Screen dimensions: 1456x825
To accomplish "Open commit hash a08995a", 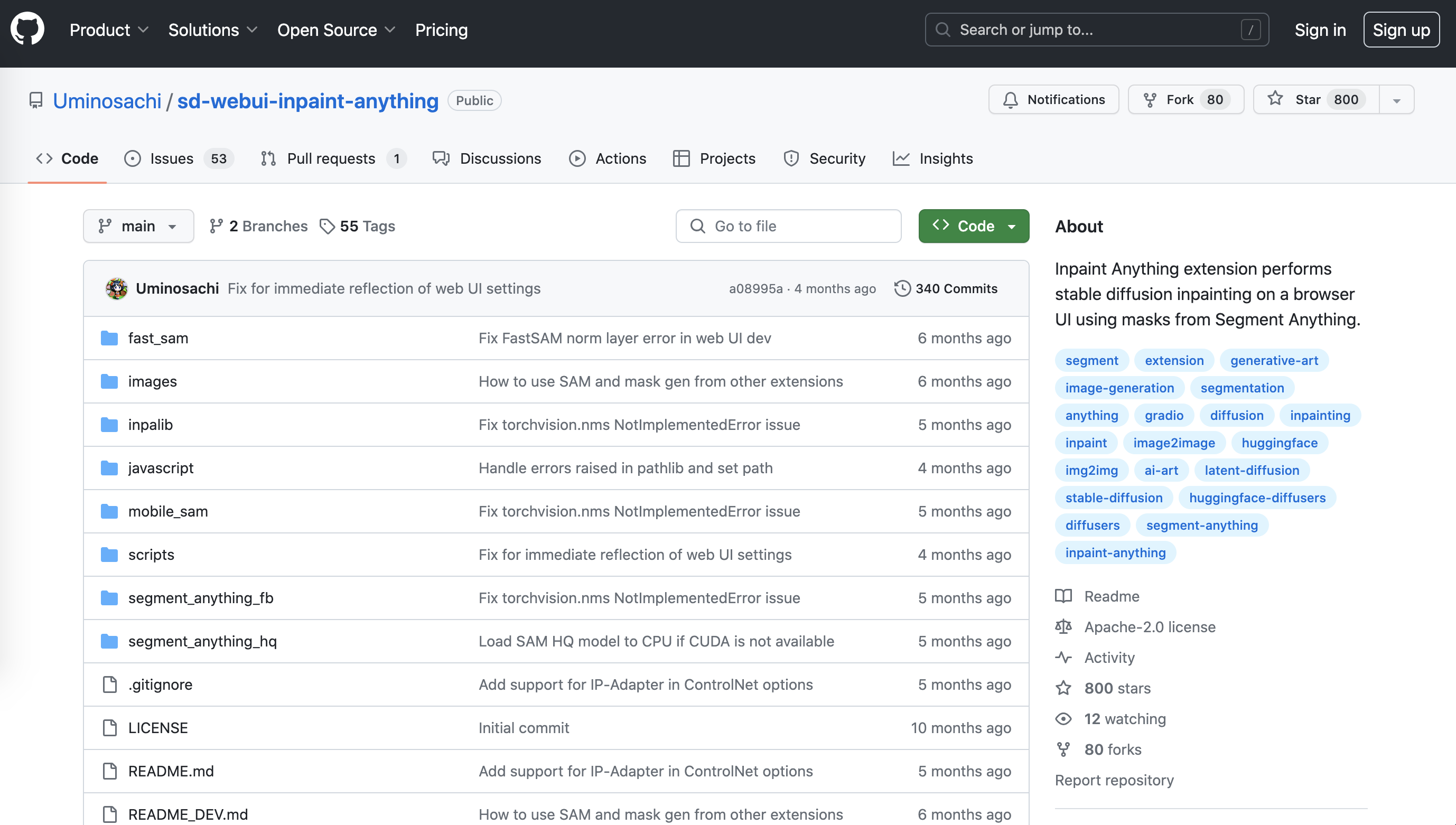I will click(x=755, y=288).
